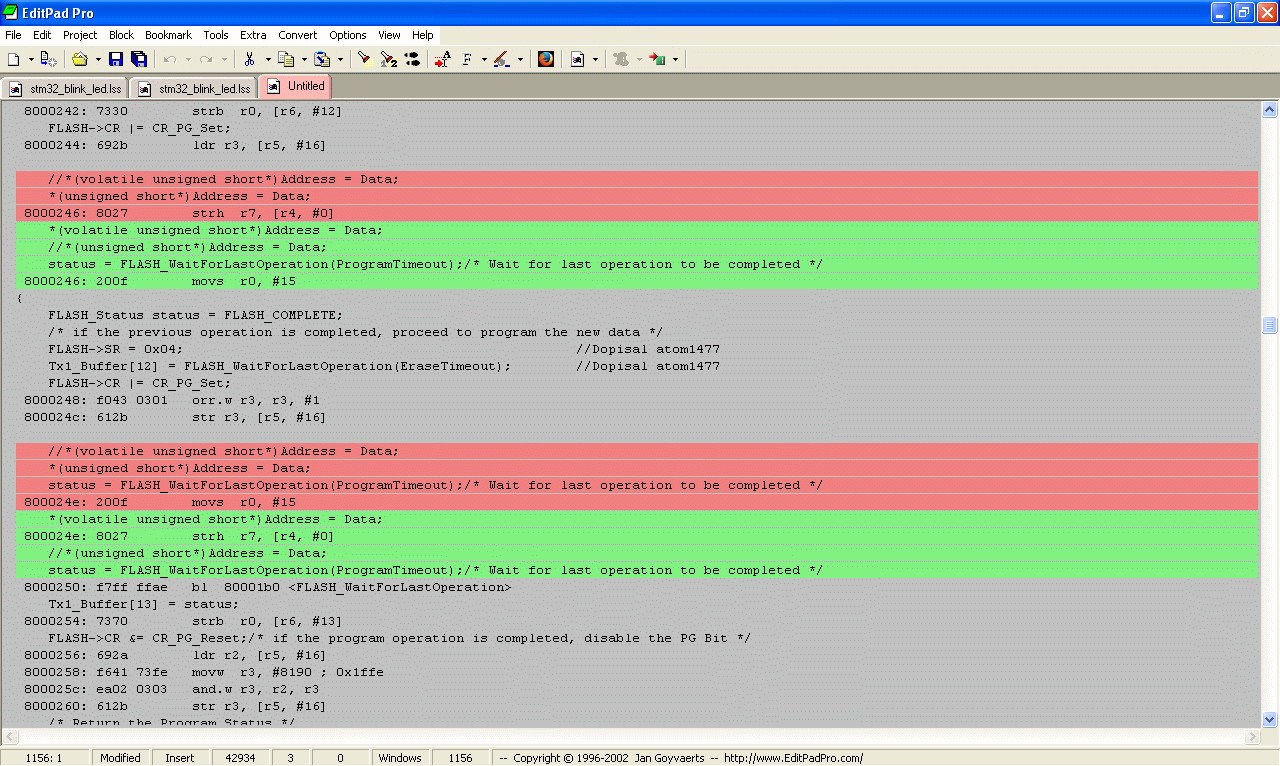Click the red arrow letter A icon
Image resolution: width=1280 pixels, height=766 pixels.
443,60
